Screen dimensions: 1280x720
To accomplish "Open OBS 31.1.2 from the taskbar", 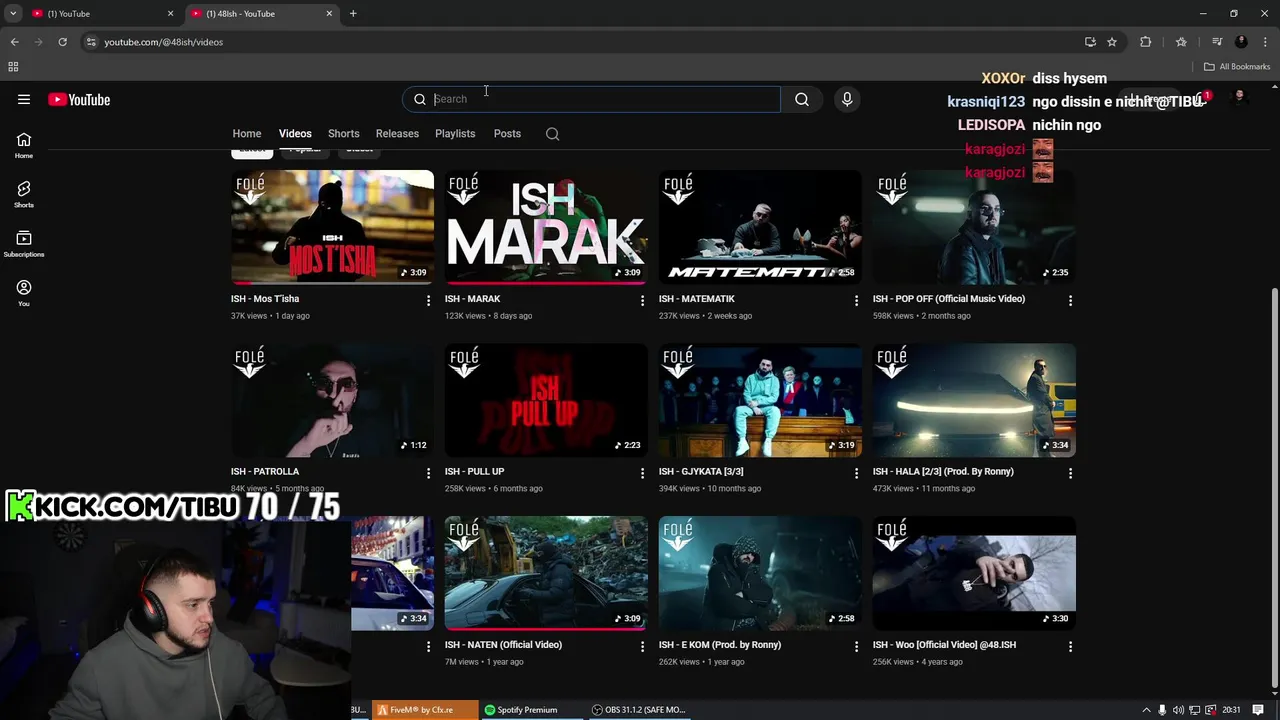I will pos(638,710).
